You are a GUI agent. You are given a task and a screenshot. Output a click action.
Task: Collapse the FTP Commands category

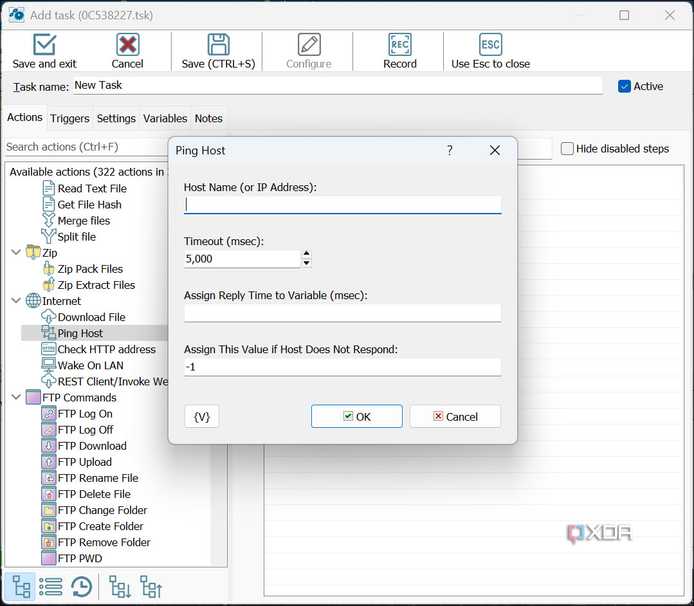[x=16, y=397]
